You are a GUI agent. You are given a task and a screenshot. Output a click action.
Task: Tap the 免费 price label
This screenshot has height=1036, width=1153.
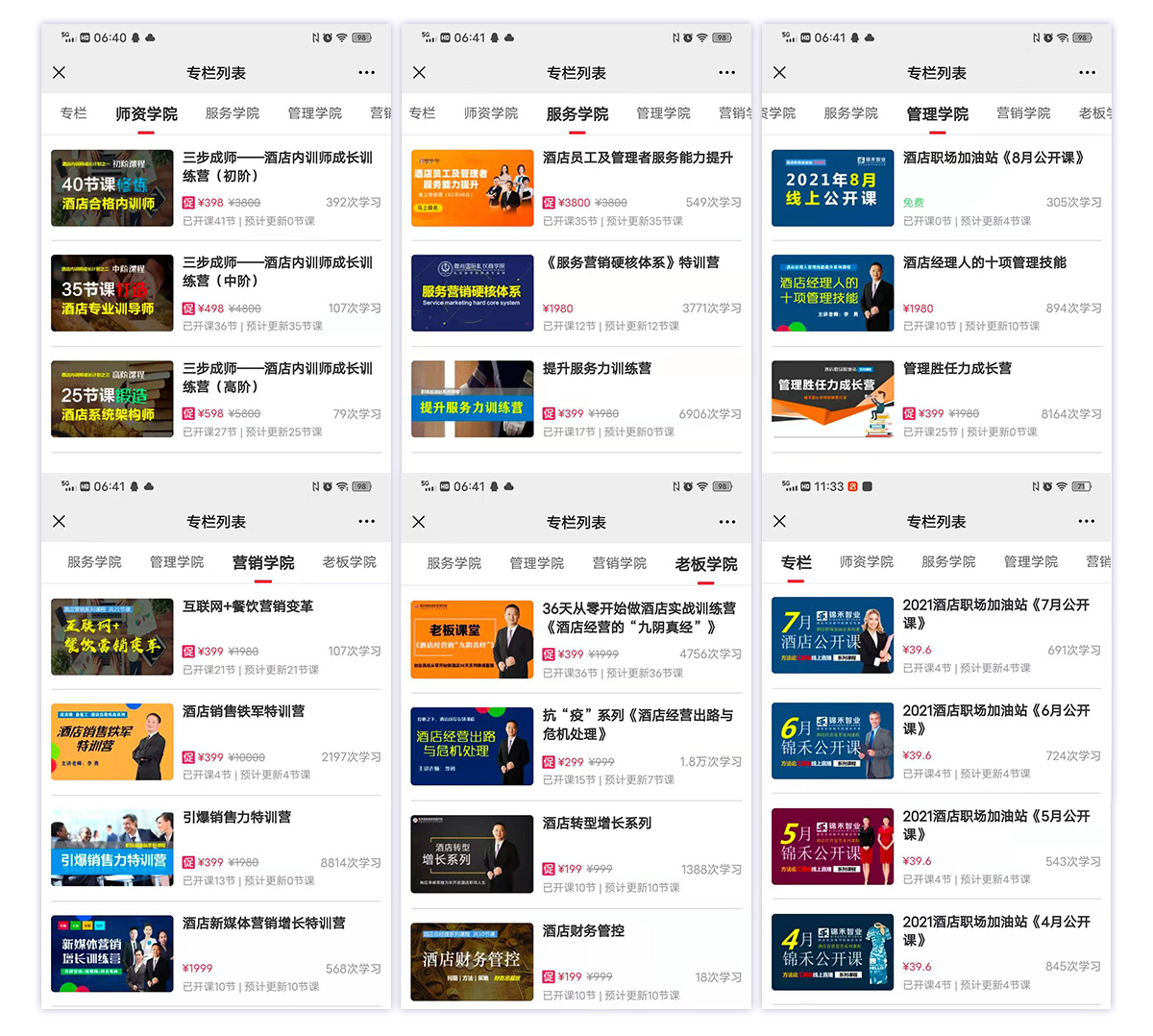click(x=914, y=203)
